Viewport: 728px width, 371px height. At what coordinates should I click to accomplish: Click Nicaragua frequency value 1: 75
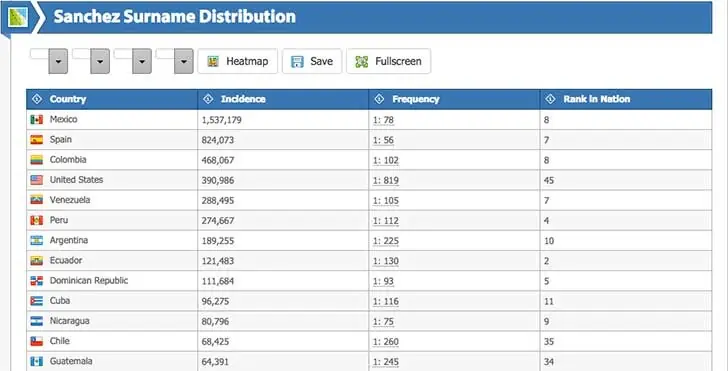[x=384, y=322]
